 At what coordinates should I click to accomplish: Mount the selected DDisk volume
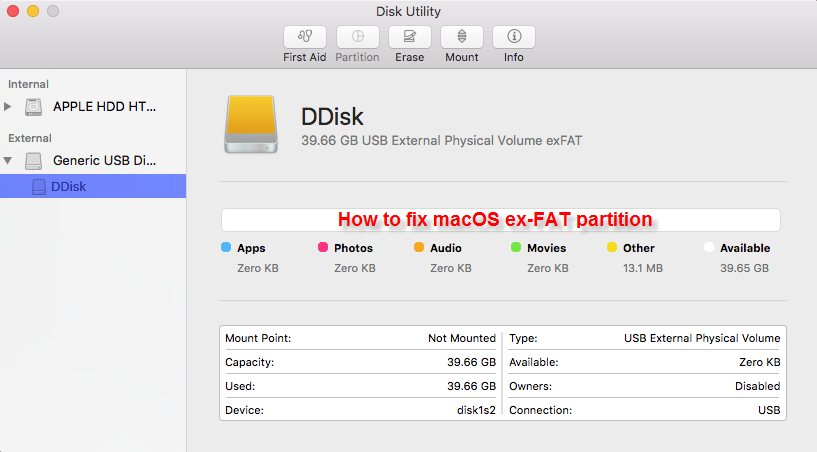pos(462,36)
